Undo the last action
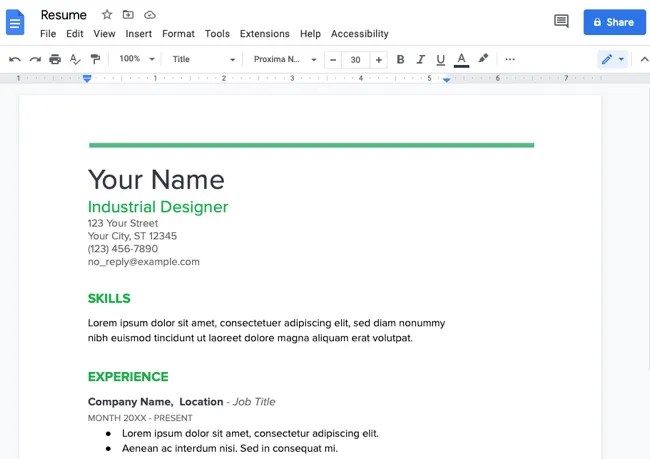Viewport: 650px width, 459px height. point(15,59)
